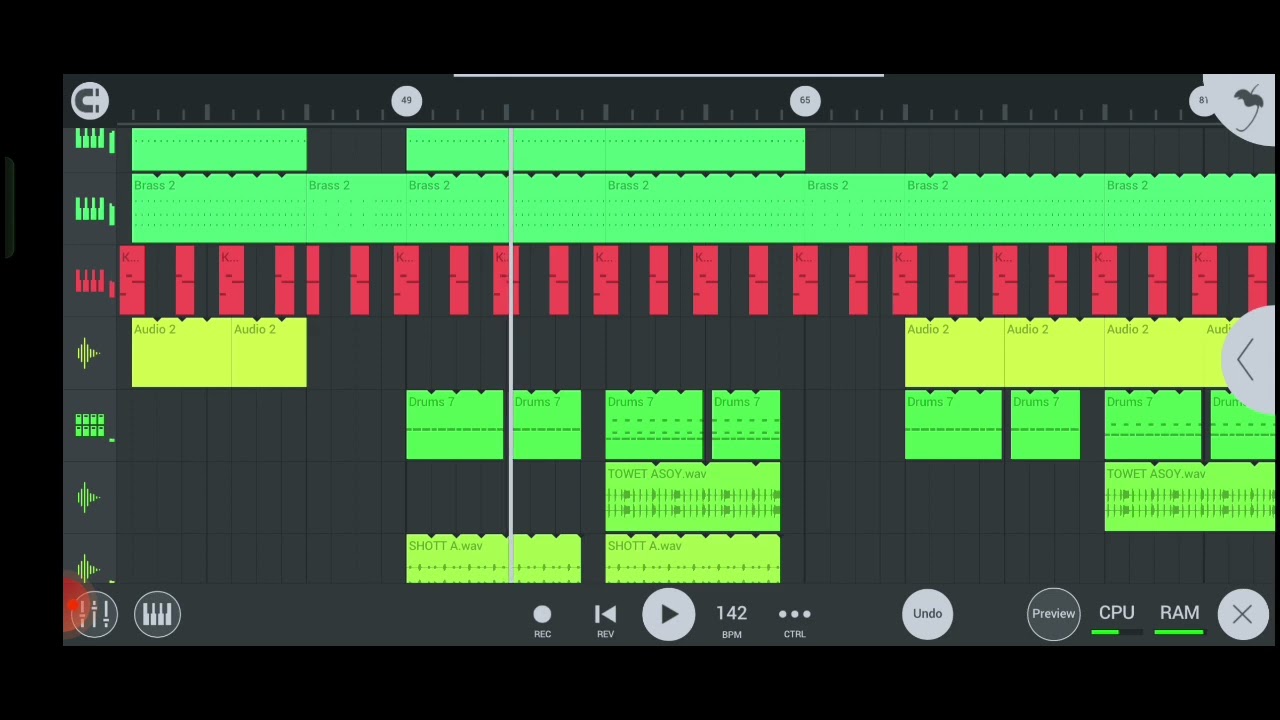Jump to bar marker 49 on the ruler
1280x720 pixels.
click(406, 100)
